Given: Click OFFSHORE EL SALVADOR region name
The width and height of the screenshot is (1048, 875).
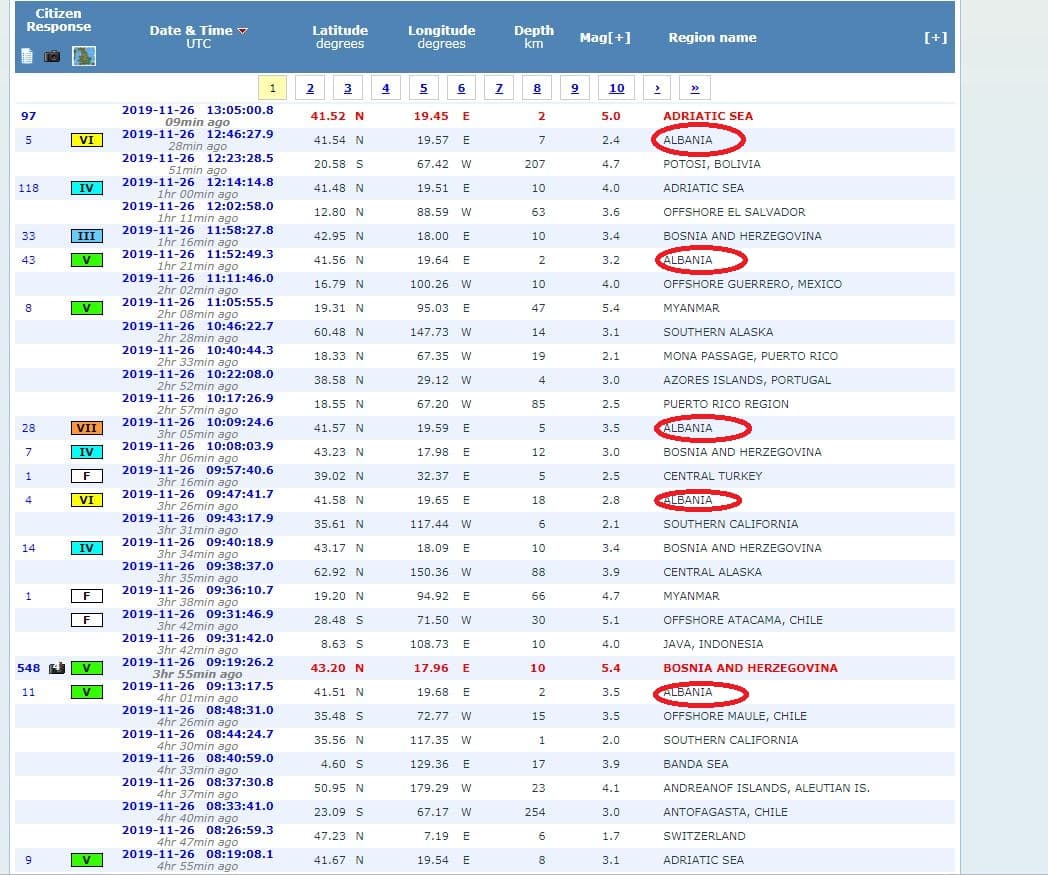Looking at the screenshot, I should click(x=734, y=213).
